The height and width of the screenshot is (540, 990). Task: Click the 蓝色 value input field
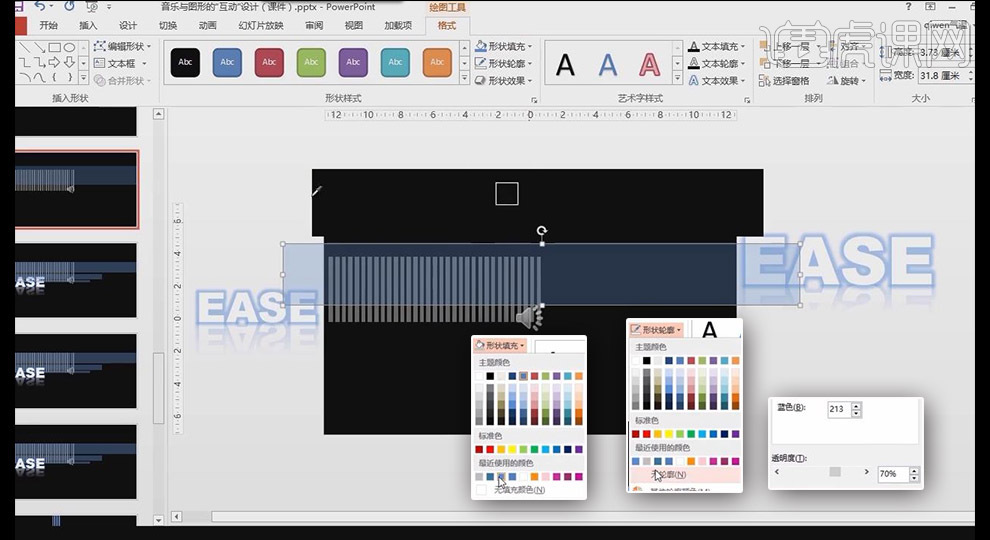pos(836,409)
